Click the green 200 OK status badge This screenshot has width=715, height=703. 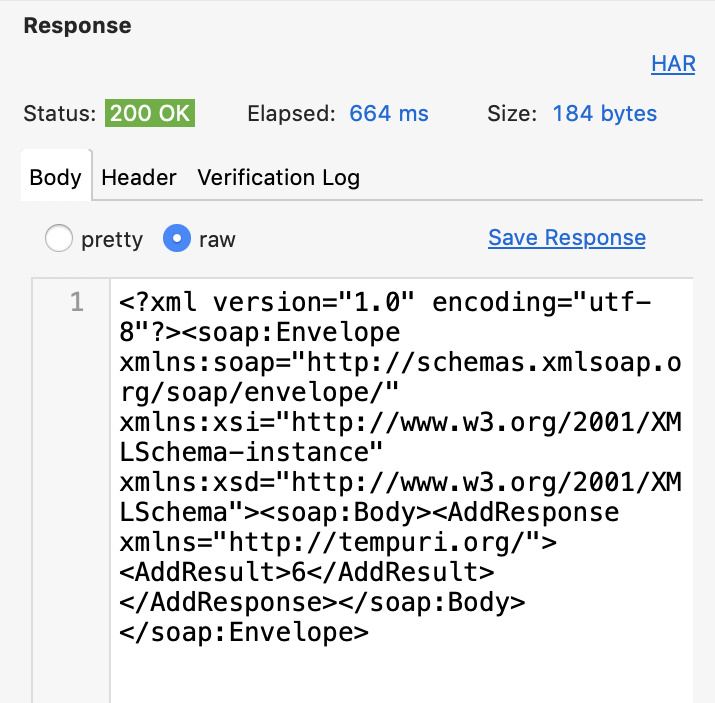click(150, 113)
